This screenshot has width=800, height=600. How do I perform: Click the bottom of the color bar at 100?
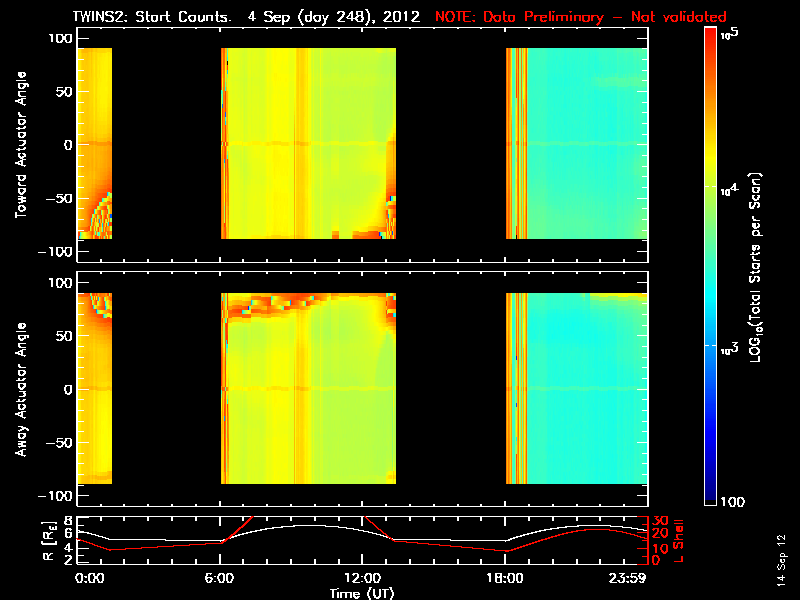[711, 500]
